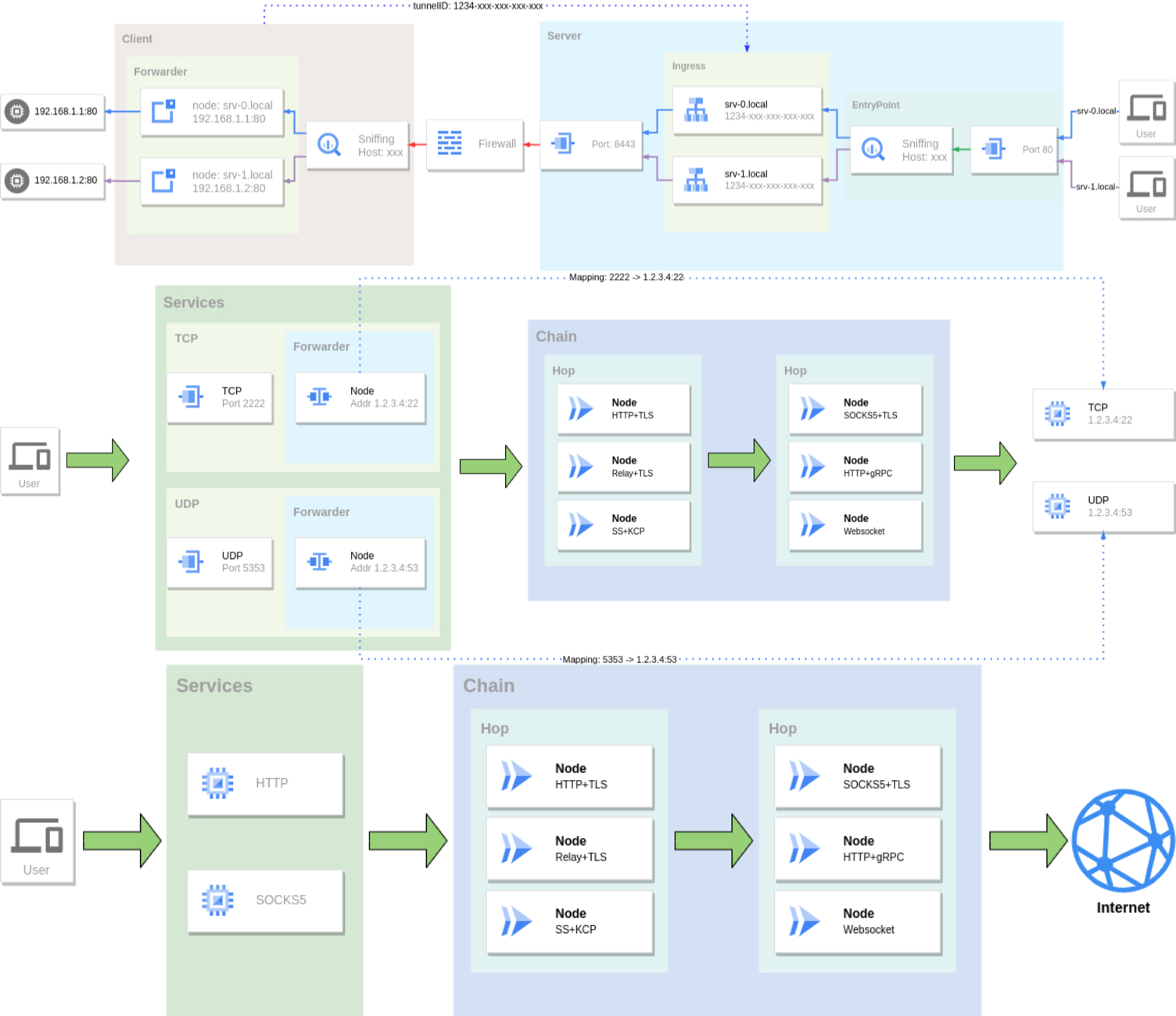The height and width of the screenshot is (1016, 1176).
Task: Click the network icon of the srv-0.local ingress
Action: point(696,110)
